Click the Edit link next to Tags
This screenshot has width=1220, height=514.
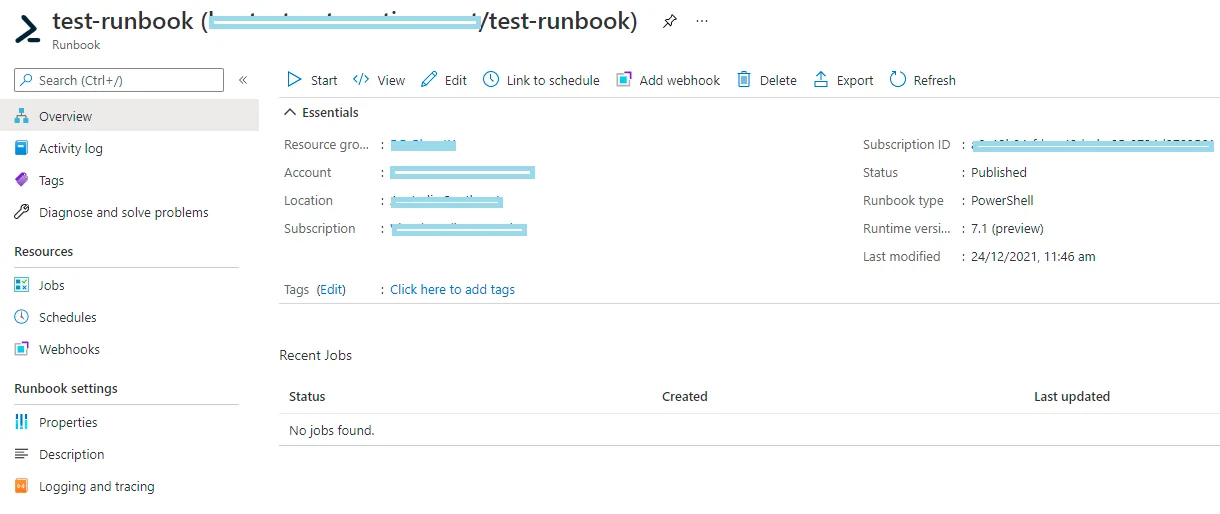click(331, 290)
